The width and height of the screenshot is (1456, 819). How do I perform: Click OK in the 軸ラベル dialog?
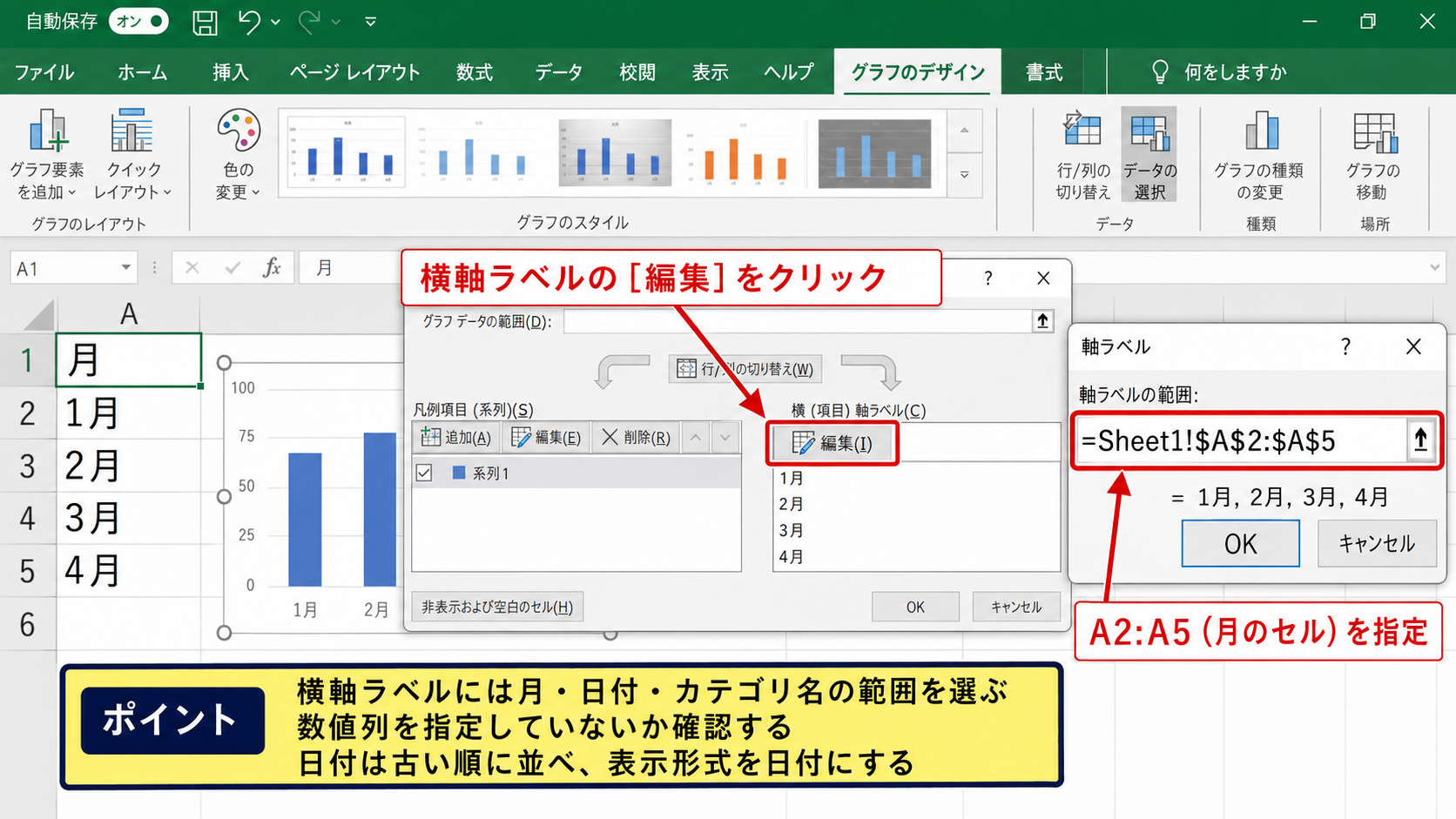pyautogui.click(x=1240, y=544)
